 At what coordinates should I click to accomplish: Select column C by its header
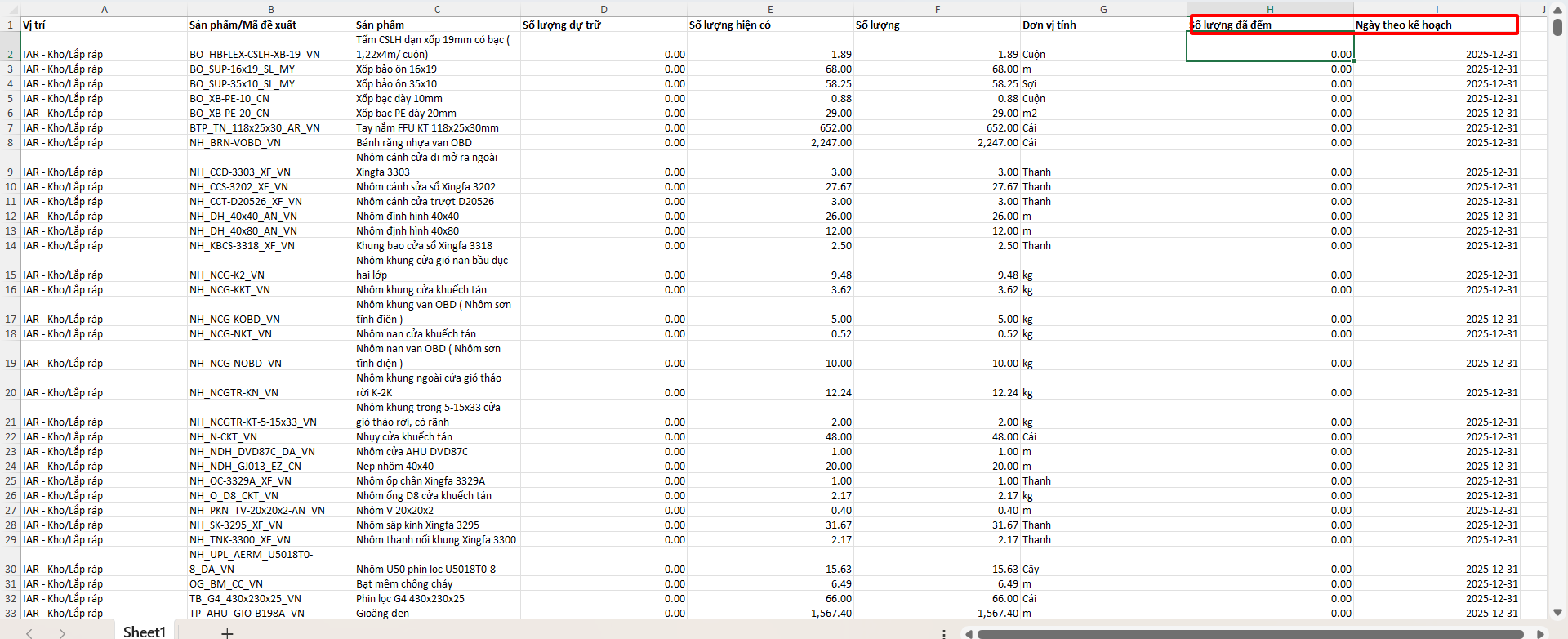pos(437,9)
